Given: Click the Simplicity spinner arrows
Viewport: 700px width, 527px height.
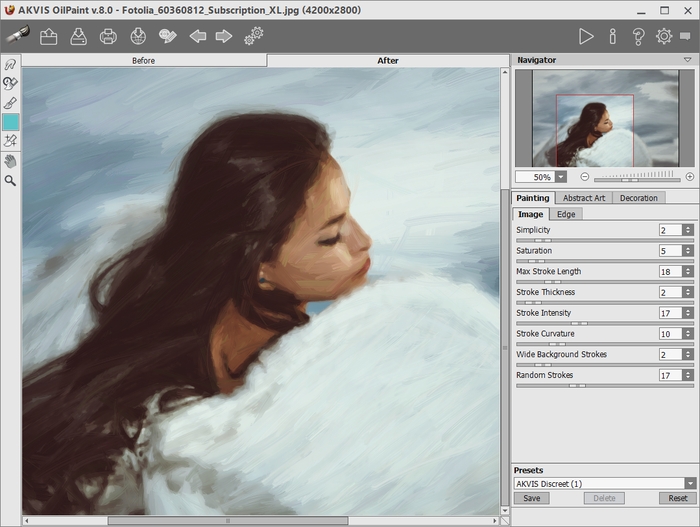Looking at the screenshot, I should tap(688, 230).
